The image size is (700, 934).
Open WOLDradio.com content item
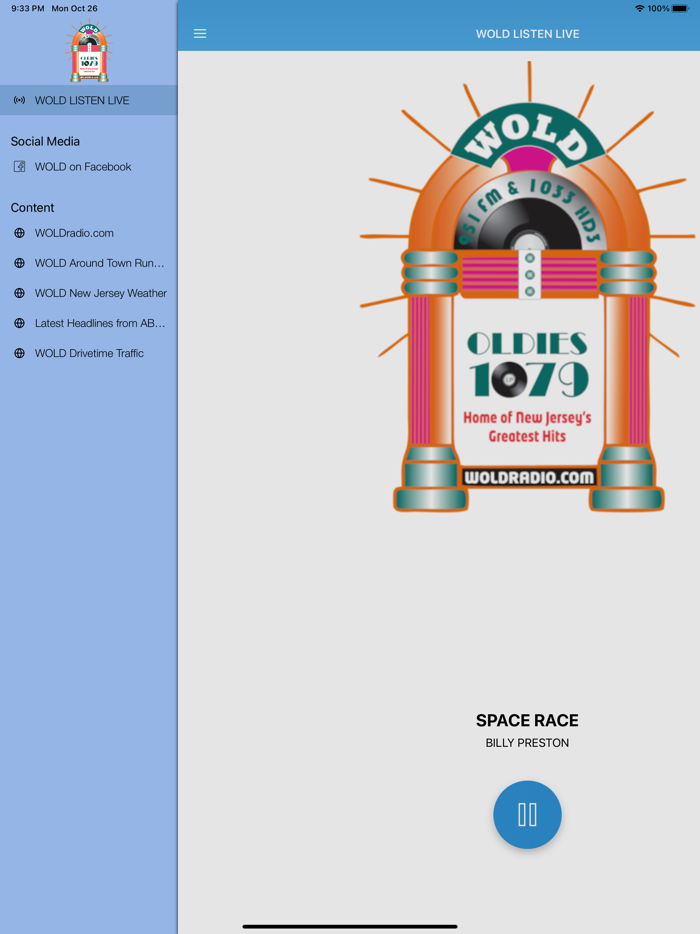click(89, 233)
